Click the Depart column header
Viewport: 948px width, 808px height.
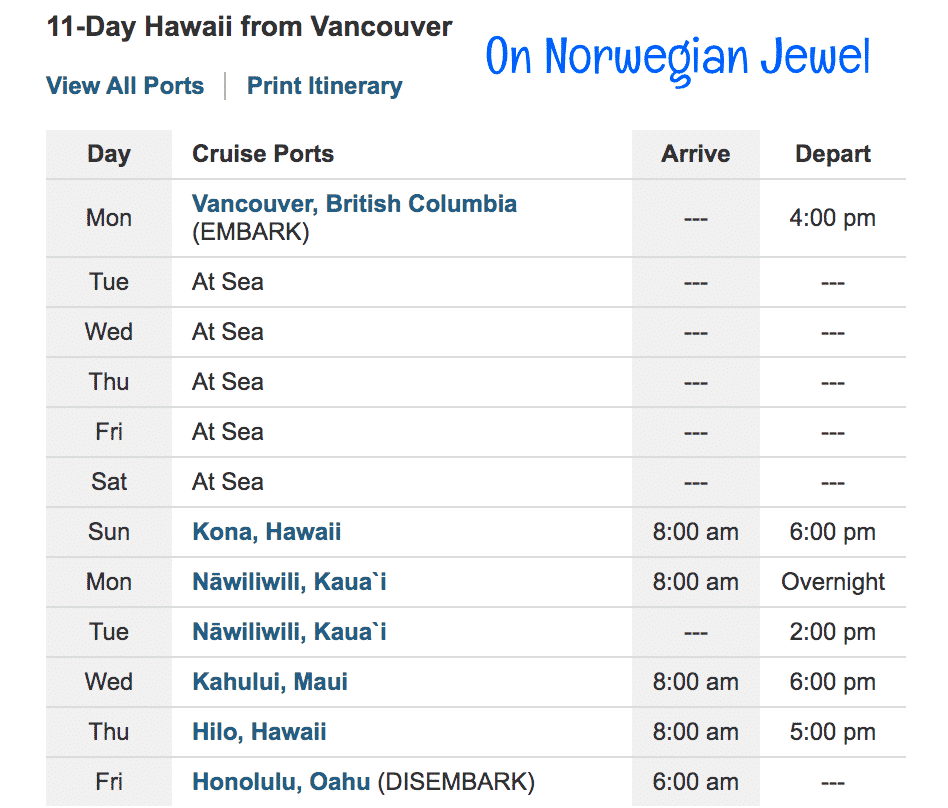tap(833, 154)
